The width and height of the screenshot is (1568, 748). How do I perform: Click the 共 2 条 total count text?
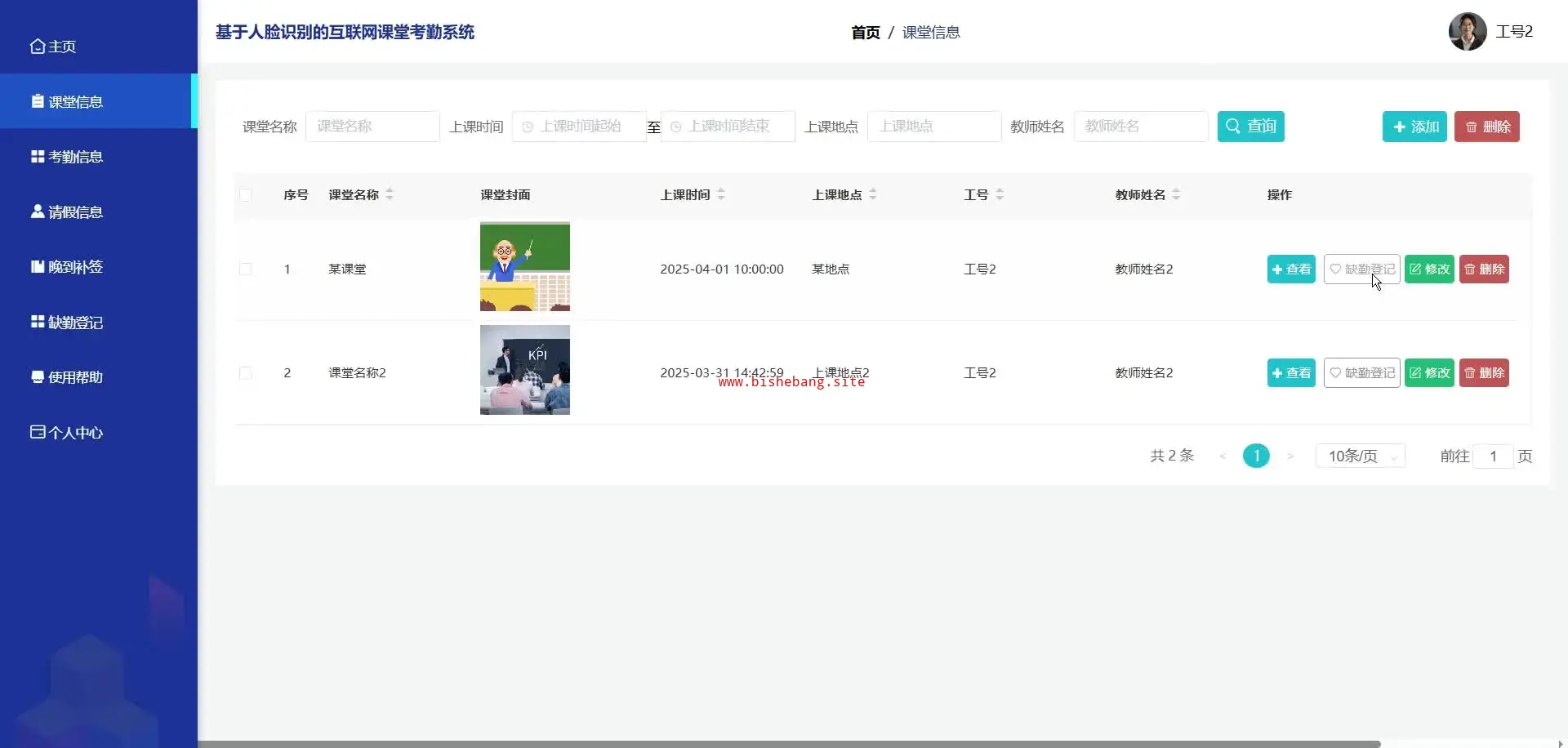1172,456
